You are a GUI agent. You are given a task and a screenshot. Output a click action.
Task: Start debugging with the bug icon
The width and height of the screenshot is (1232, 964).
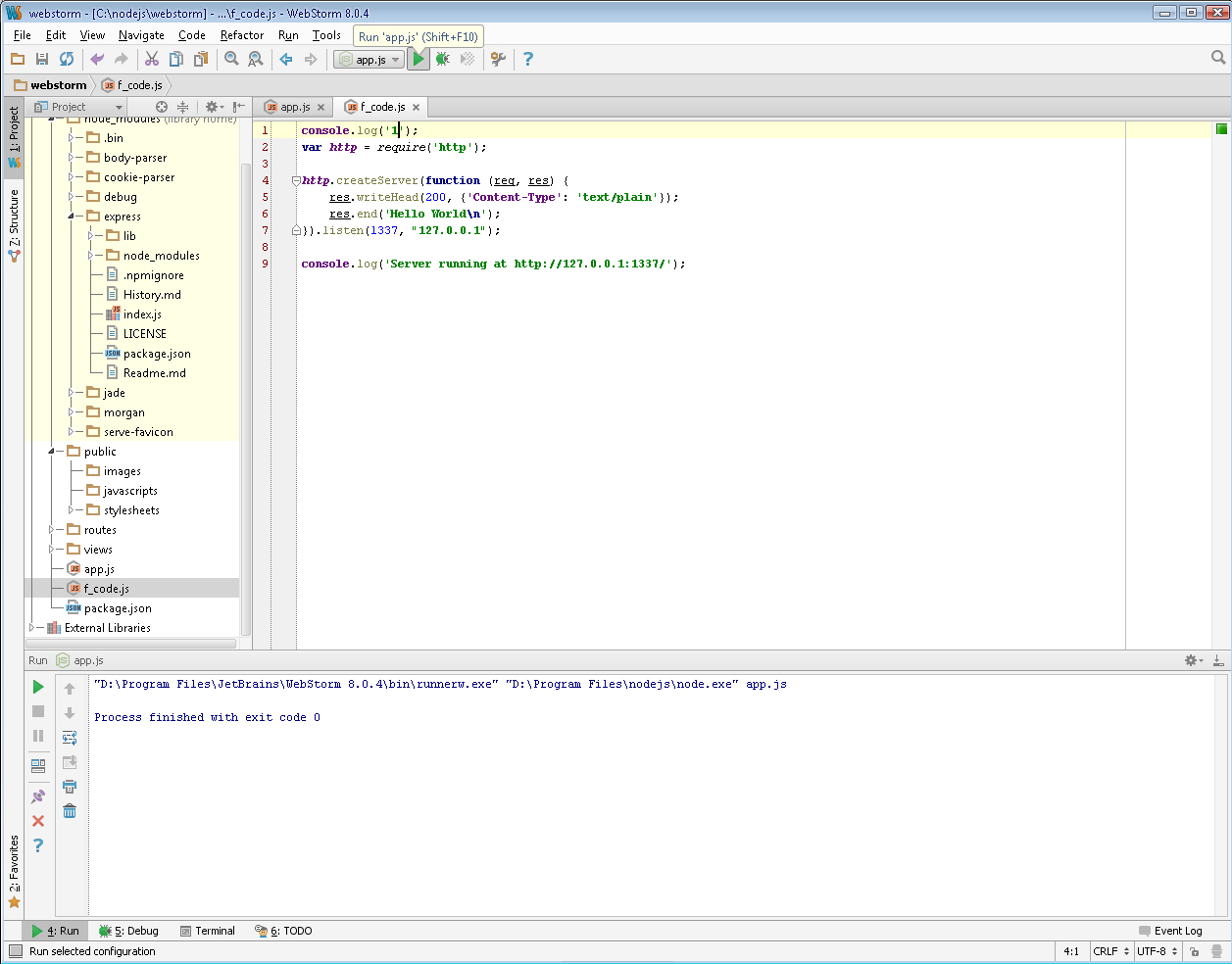click(x=443, y=59)
